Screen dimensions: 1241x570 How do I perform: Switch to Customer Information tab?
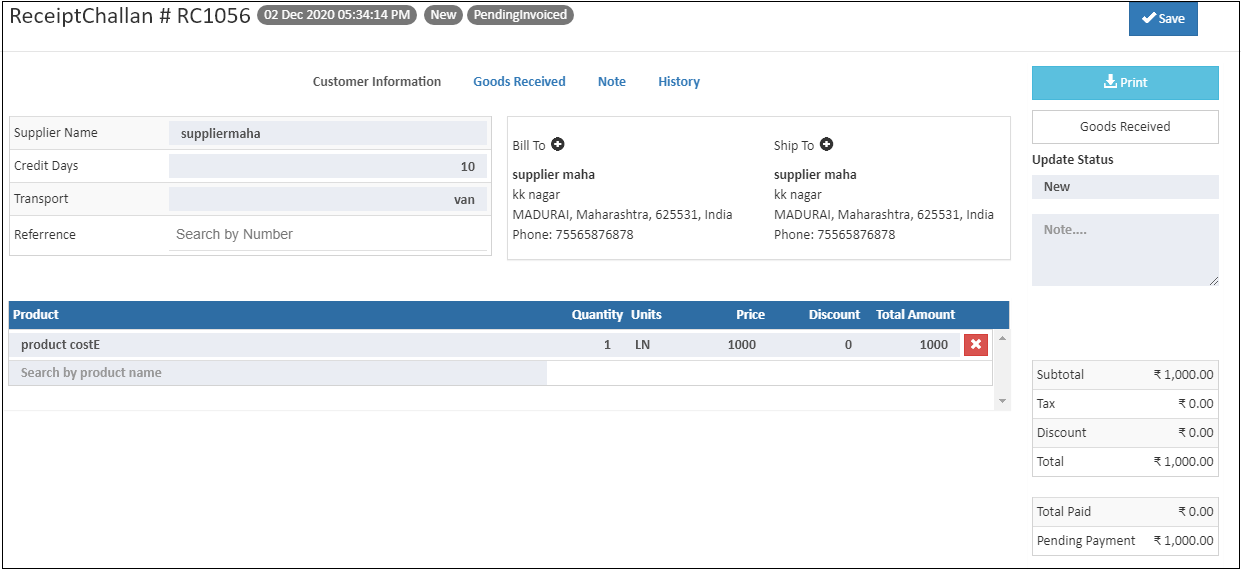tap(377, 82)
